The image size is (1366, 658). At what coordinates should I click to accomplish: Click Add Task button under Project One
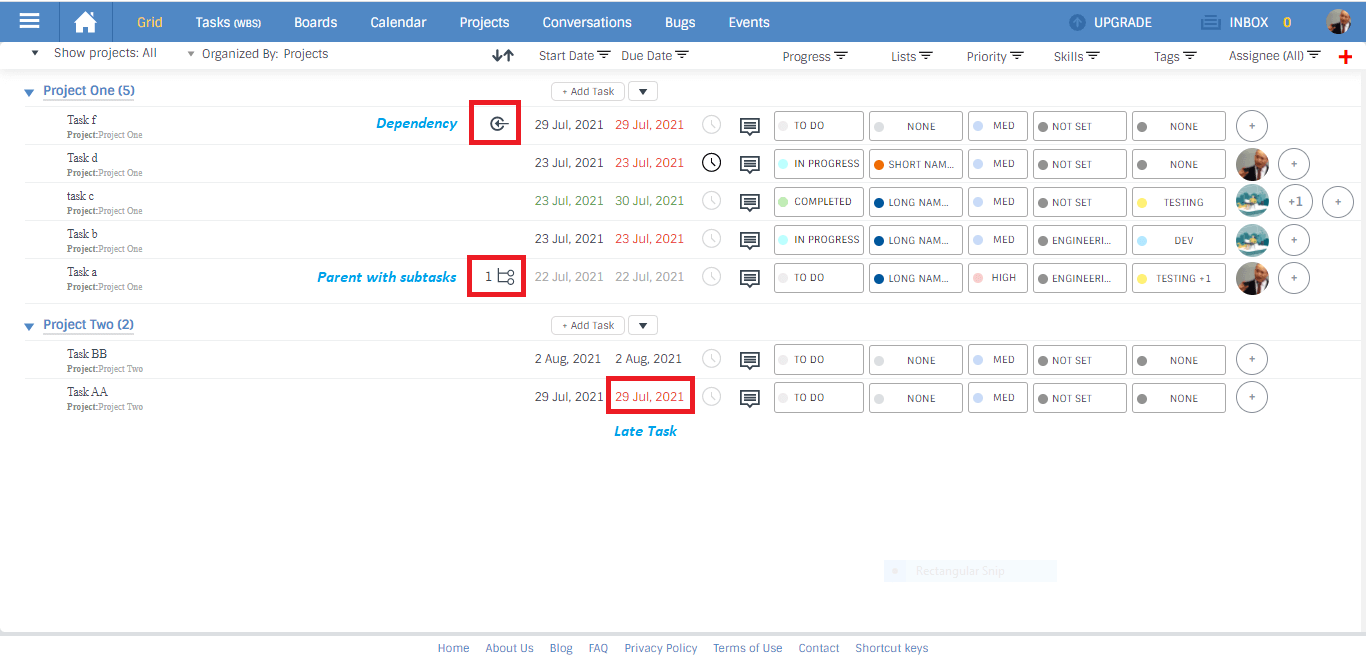coord(588,91)
